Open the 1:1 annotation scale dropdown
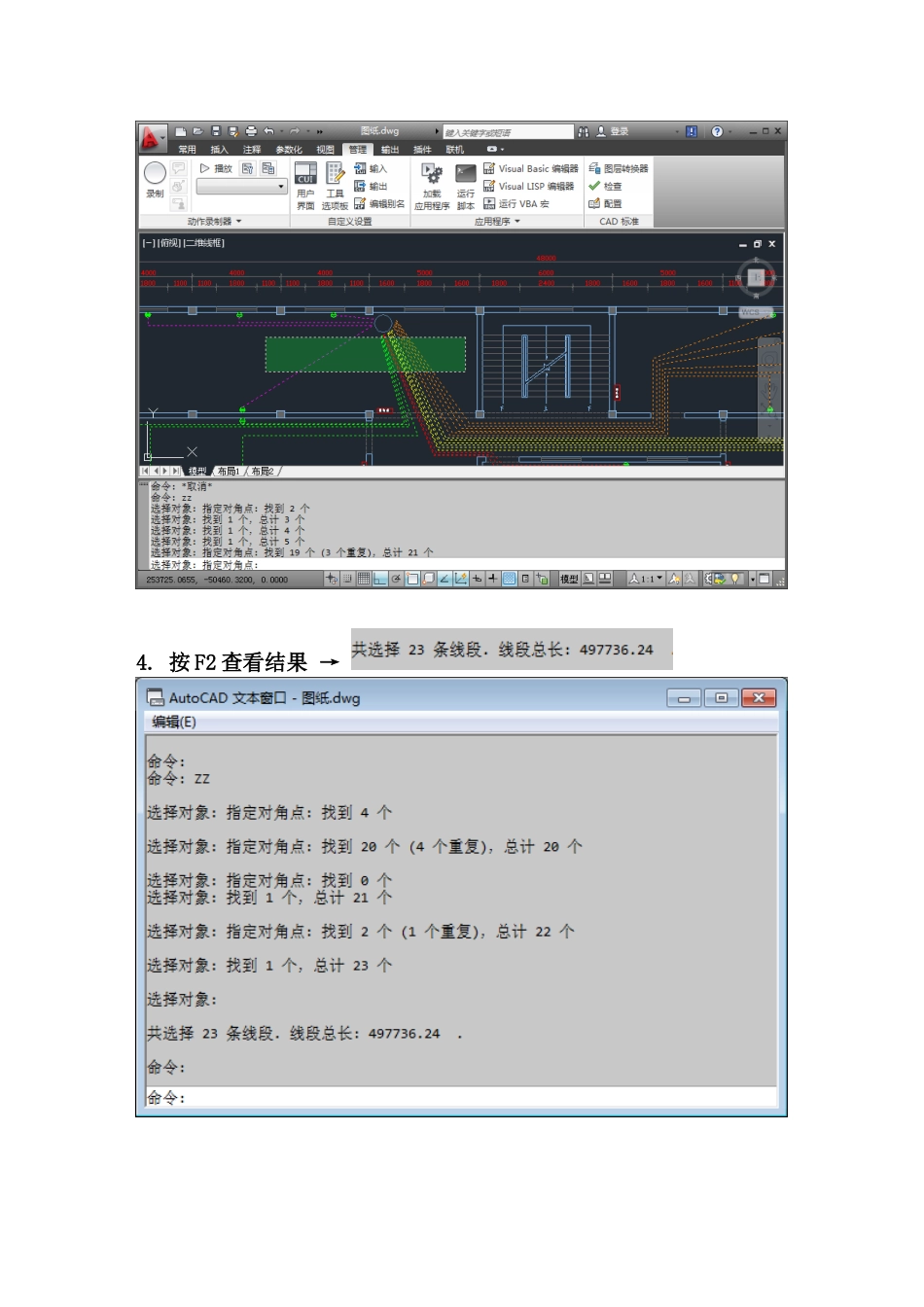Screen dimensions: 924x1307 [x=646, y=579]
